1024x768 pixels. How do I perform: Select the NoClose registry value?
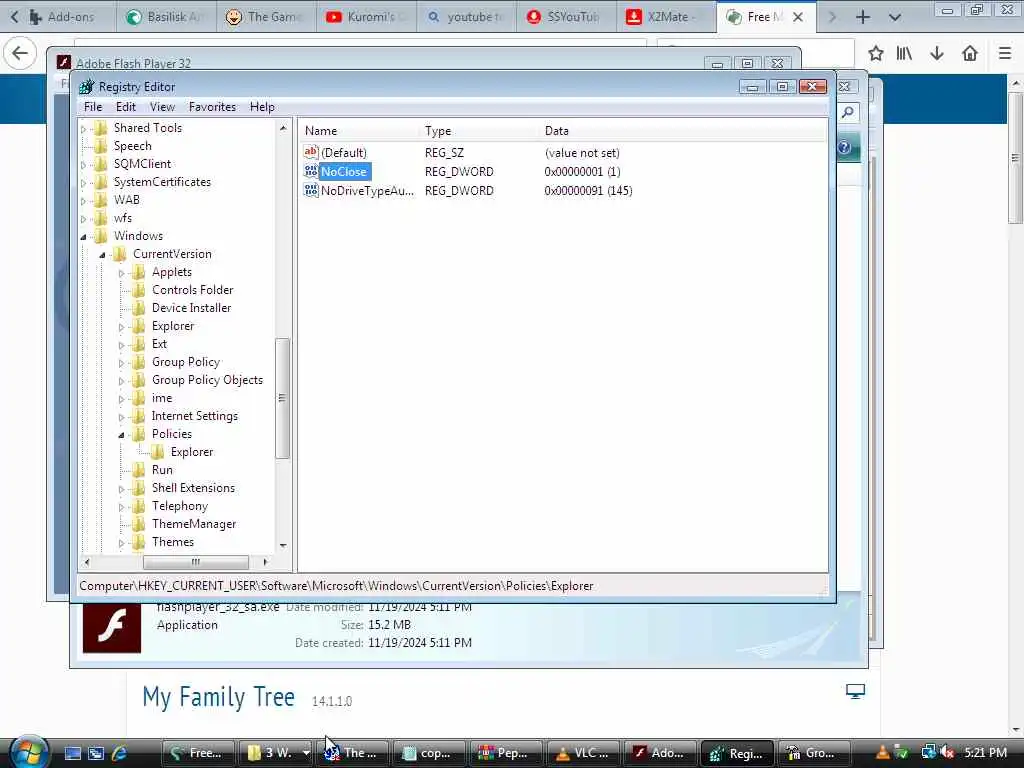tap(345, 172)
